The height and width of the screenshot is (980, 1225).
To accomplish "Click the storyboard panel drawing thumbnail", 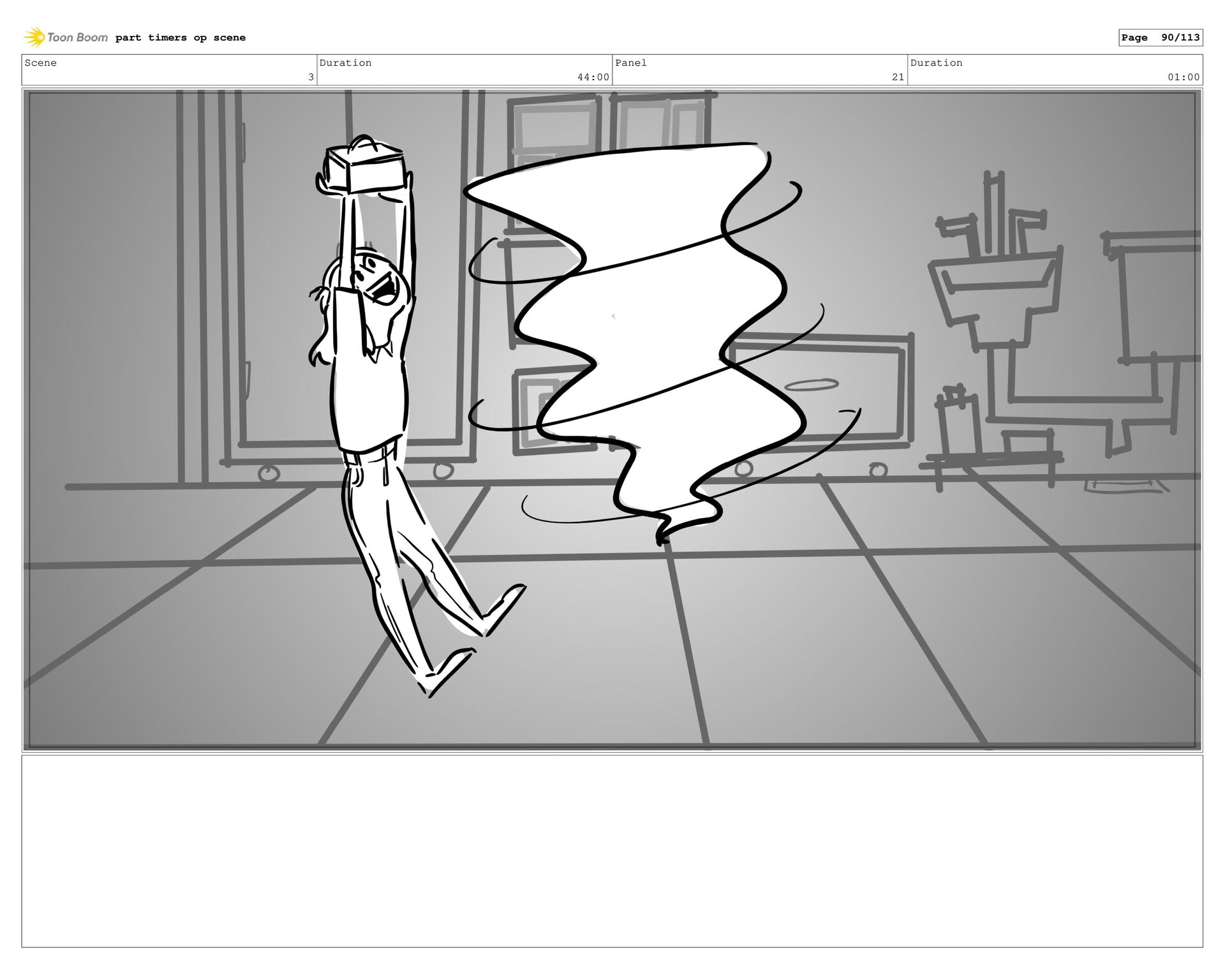I will point(612,420).
